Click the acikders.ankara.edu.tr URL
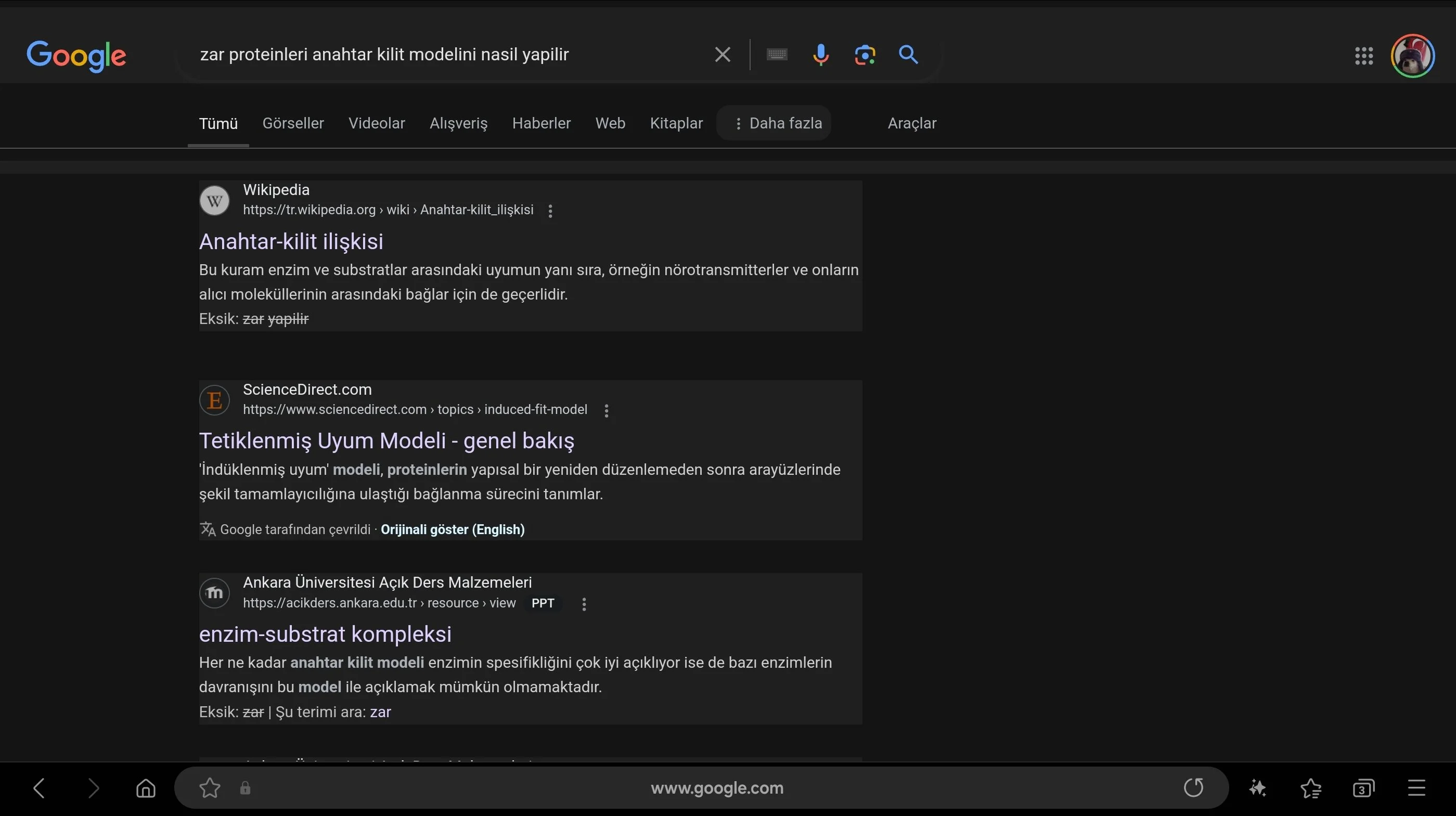 pyautogui.click(x=379, y=603)
